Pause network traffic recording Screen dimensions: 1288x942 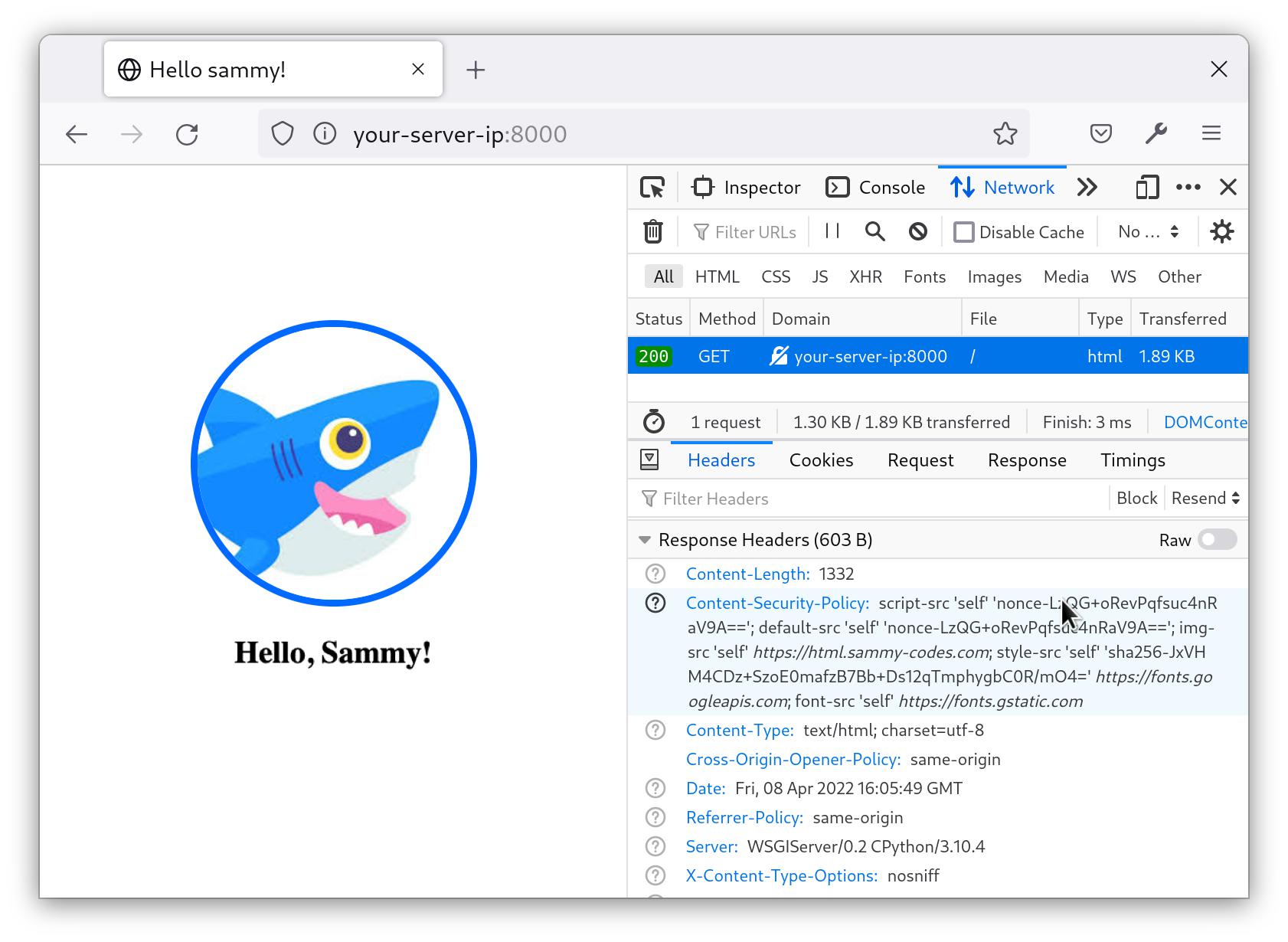(832, 231)
